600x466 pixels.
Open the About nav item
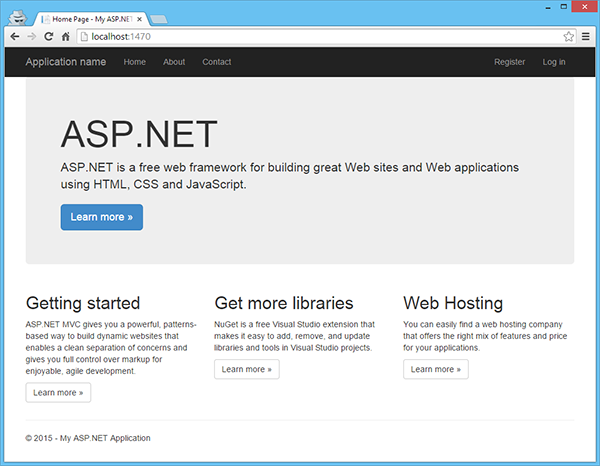(x=174, y=62)
